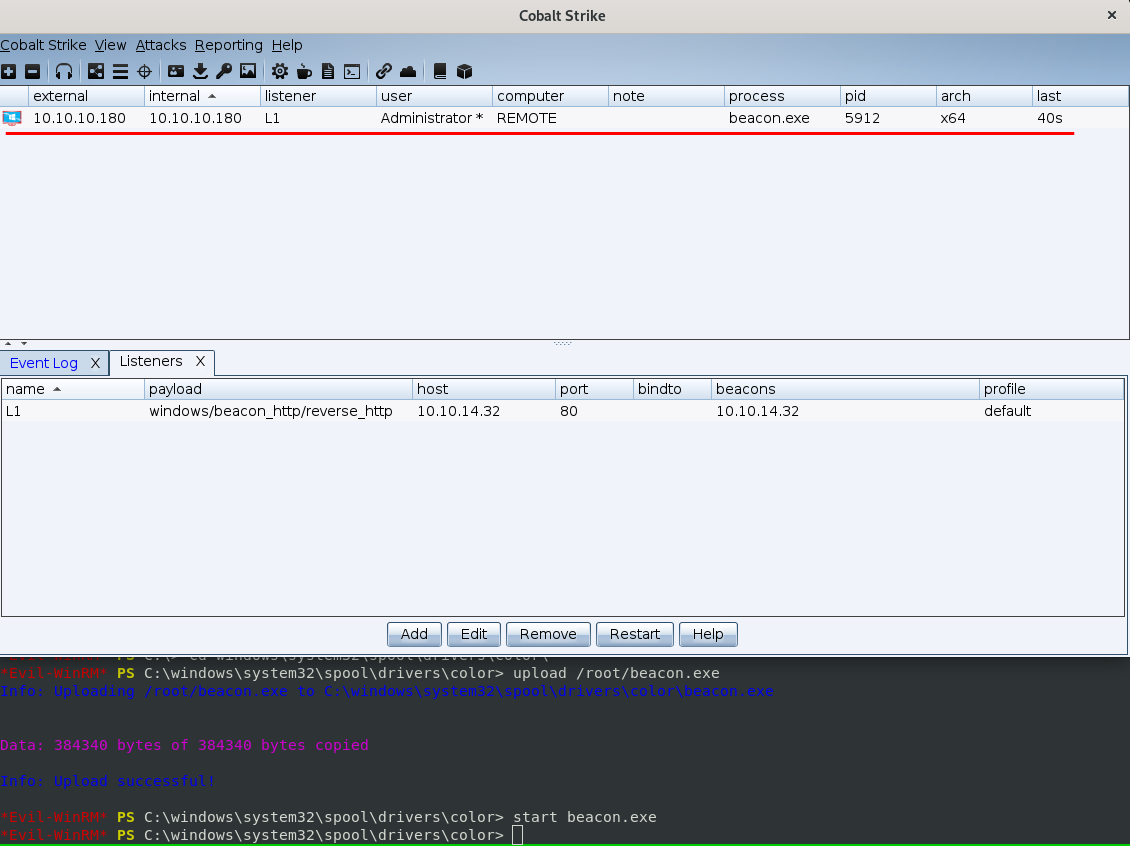Open credentials ID card icon
The width and height of the screenshot is (1130, 846).
pyautogui.click(x=176, y=71)
